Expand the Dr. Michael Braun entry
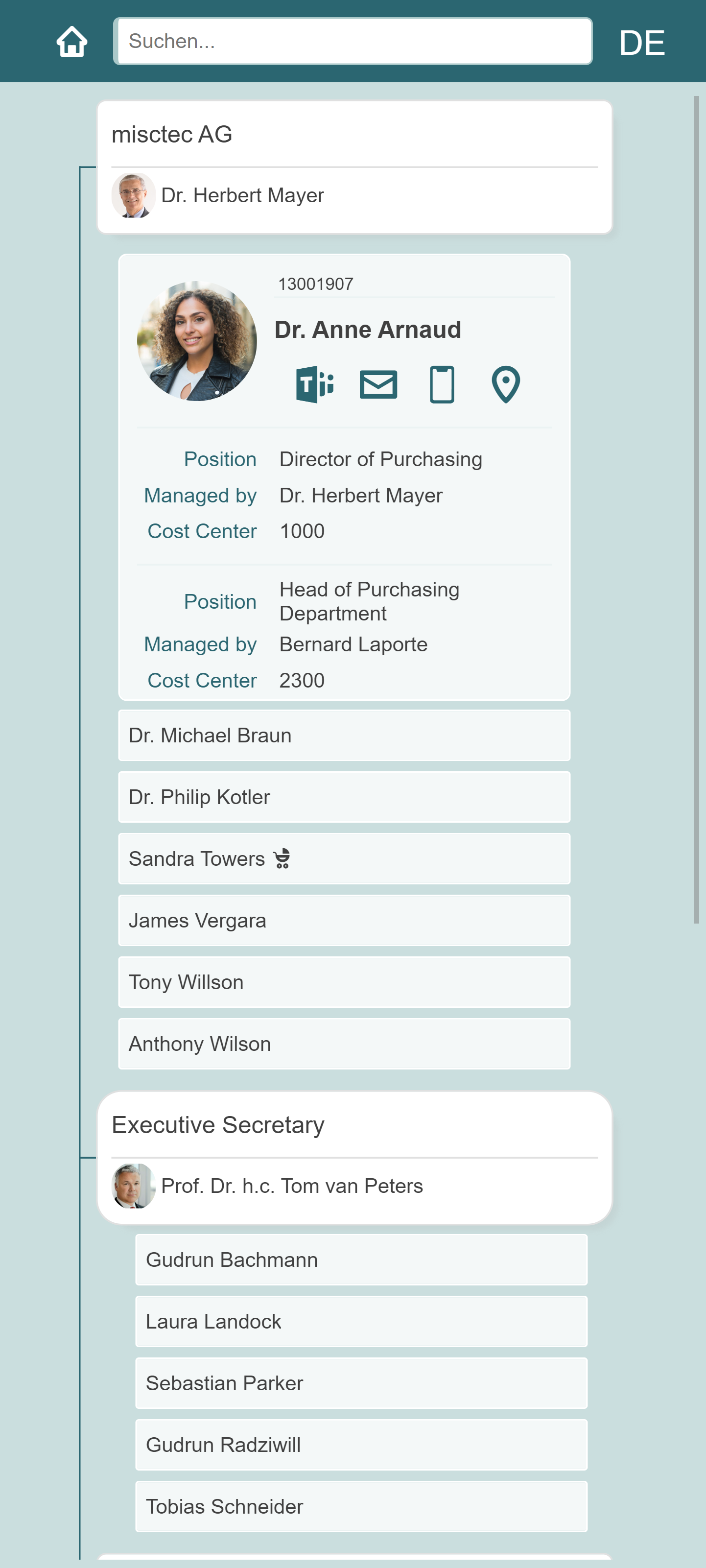The height and width of the screenshot is (1568, 706). tap(344, 736)
